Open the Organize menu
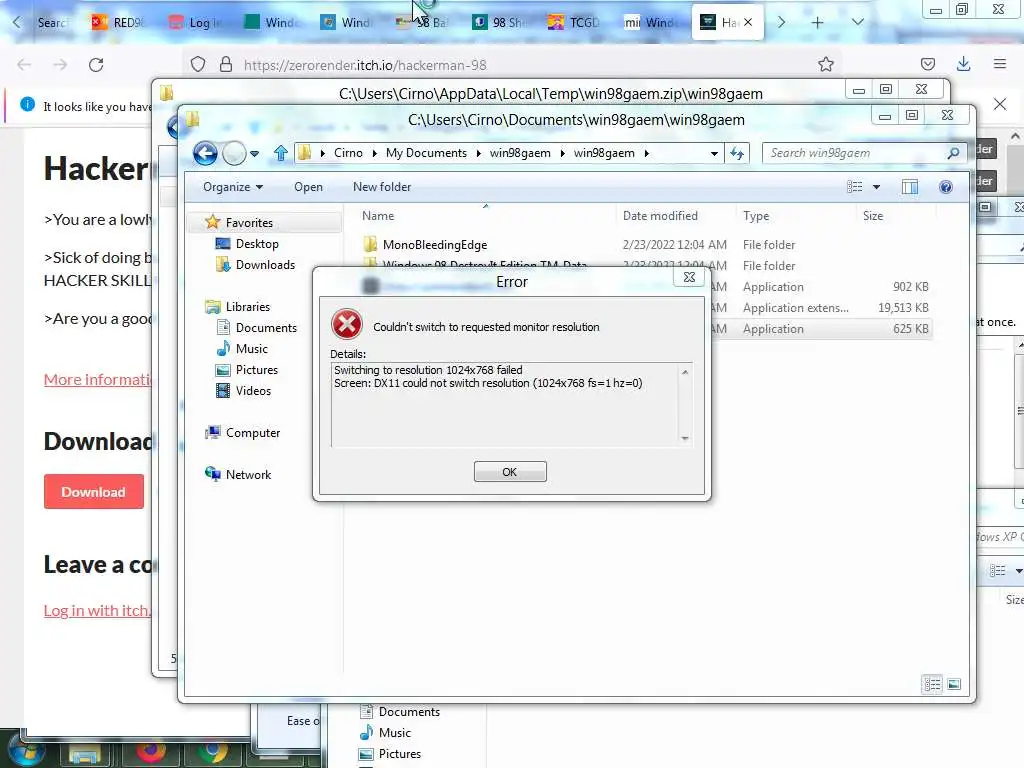The width and height of the screenshot is (1024, 768). pyautogui.click(x=232, y=187)
